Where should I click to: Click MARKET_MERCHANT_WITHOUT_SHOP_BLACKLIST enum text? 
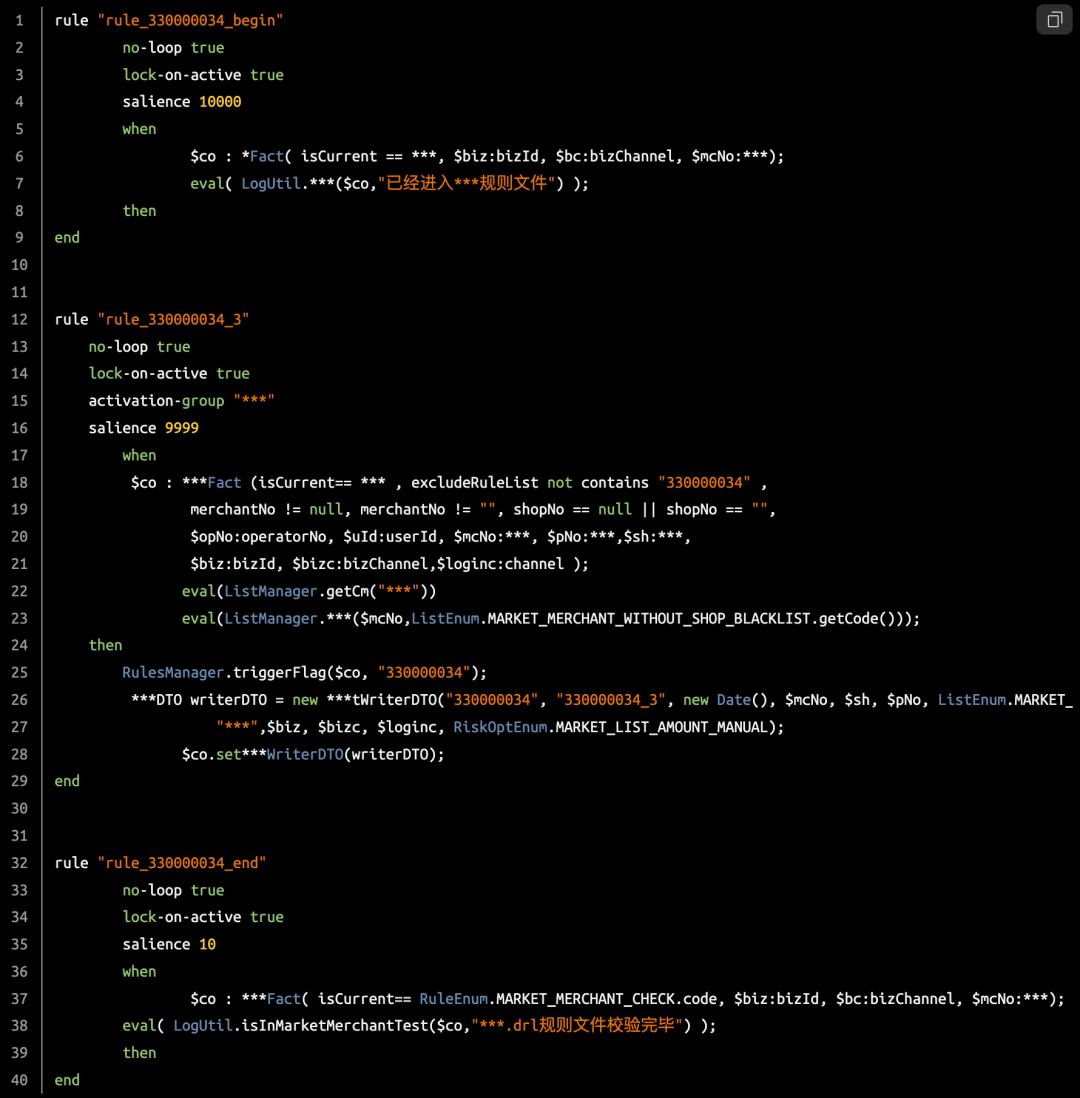[x=649, y=618]
